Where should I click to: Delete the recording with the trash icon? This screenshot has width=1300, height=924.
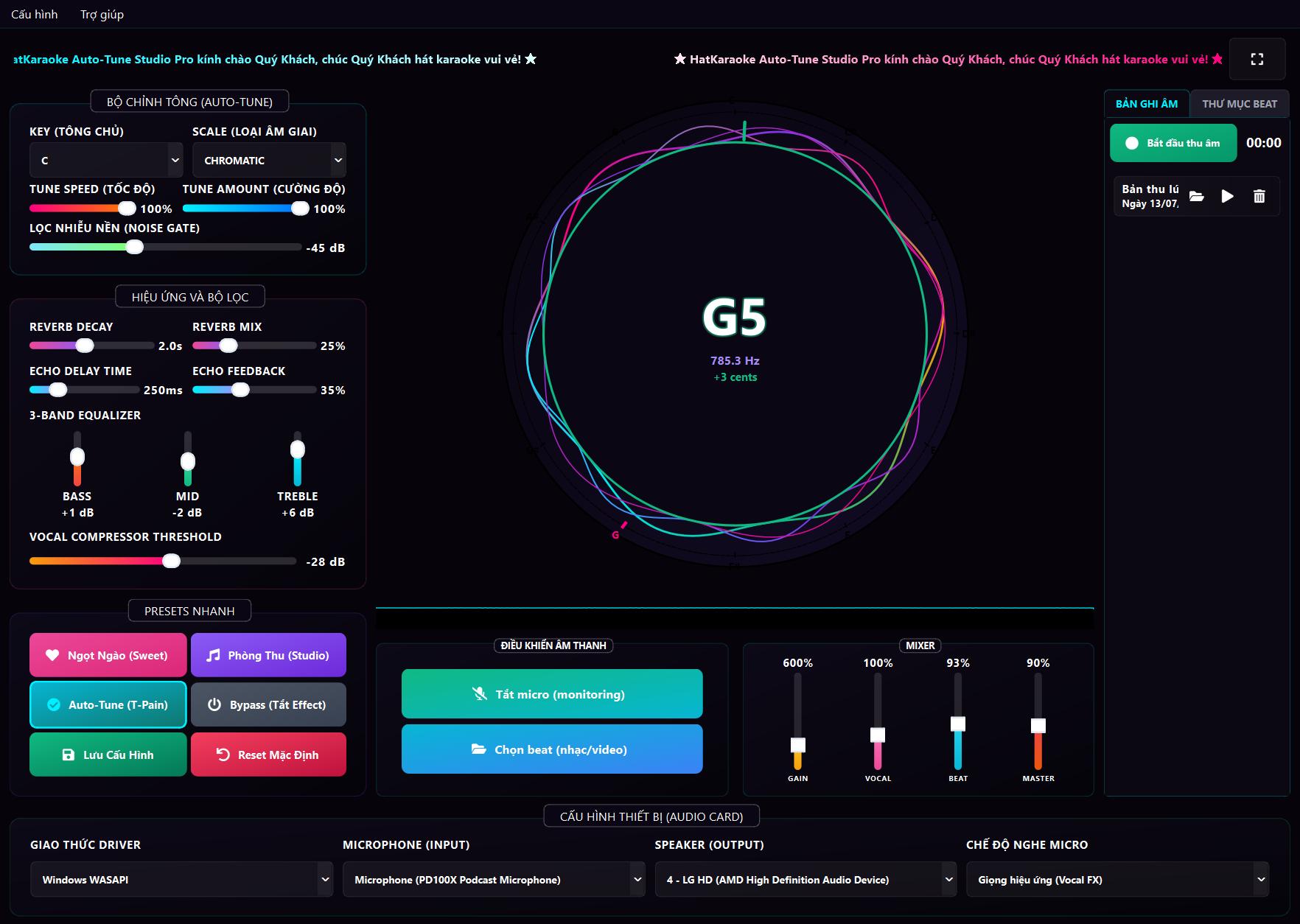point(1259,196)
